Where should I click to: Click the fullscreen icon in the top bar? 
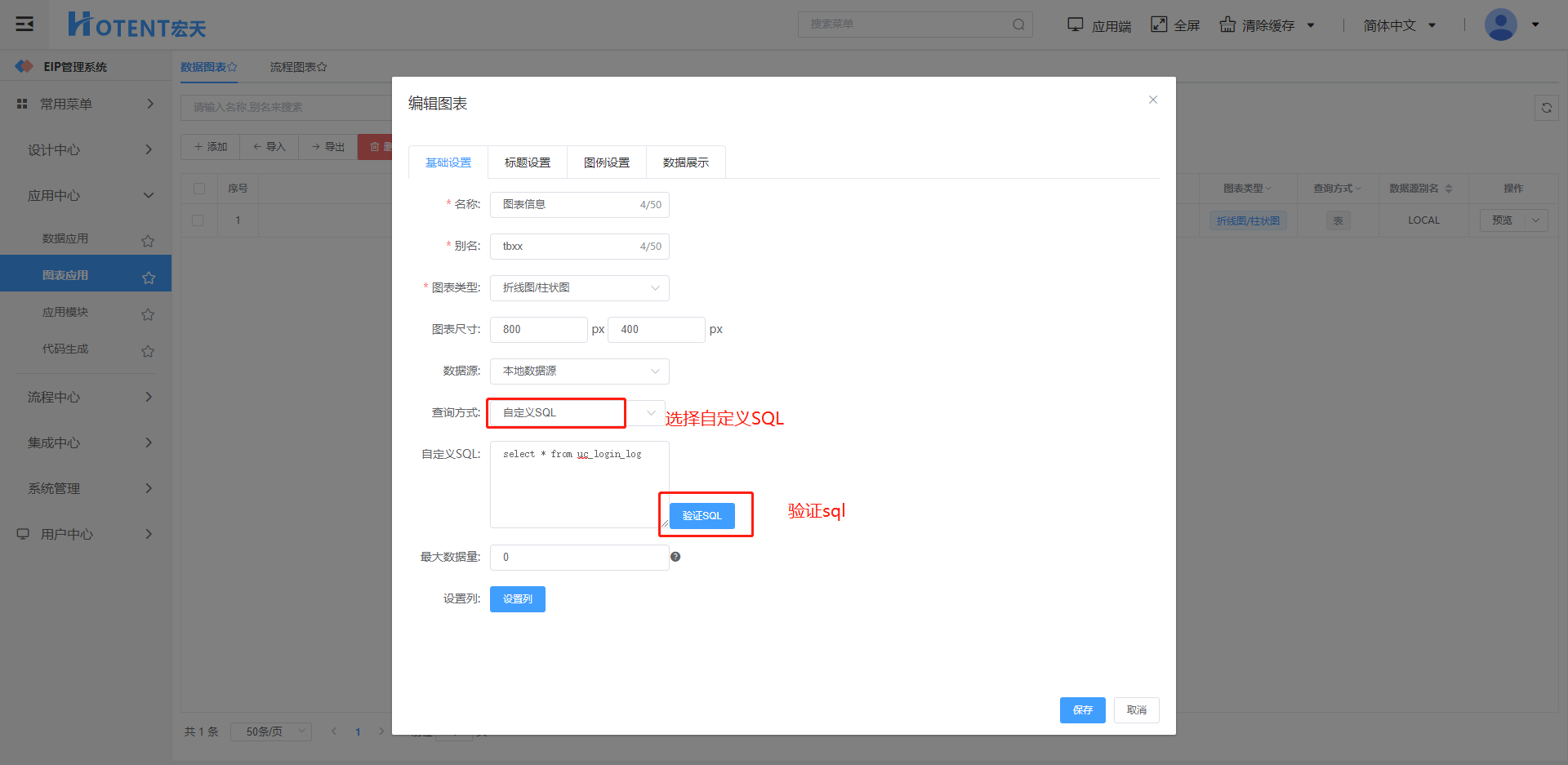point(1159,24)
